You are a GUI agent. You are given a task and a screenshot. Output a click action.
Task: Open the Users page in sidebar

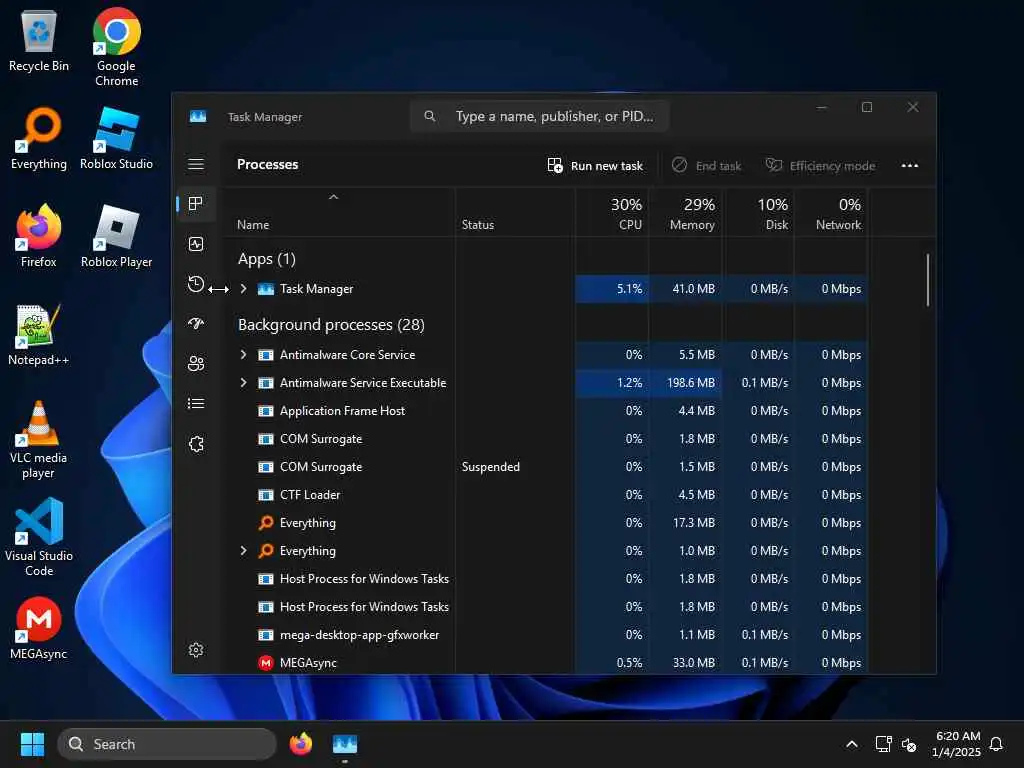196,364
